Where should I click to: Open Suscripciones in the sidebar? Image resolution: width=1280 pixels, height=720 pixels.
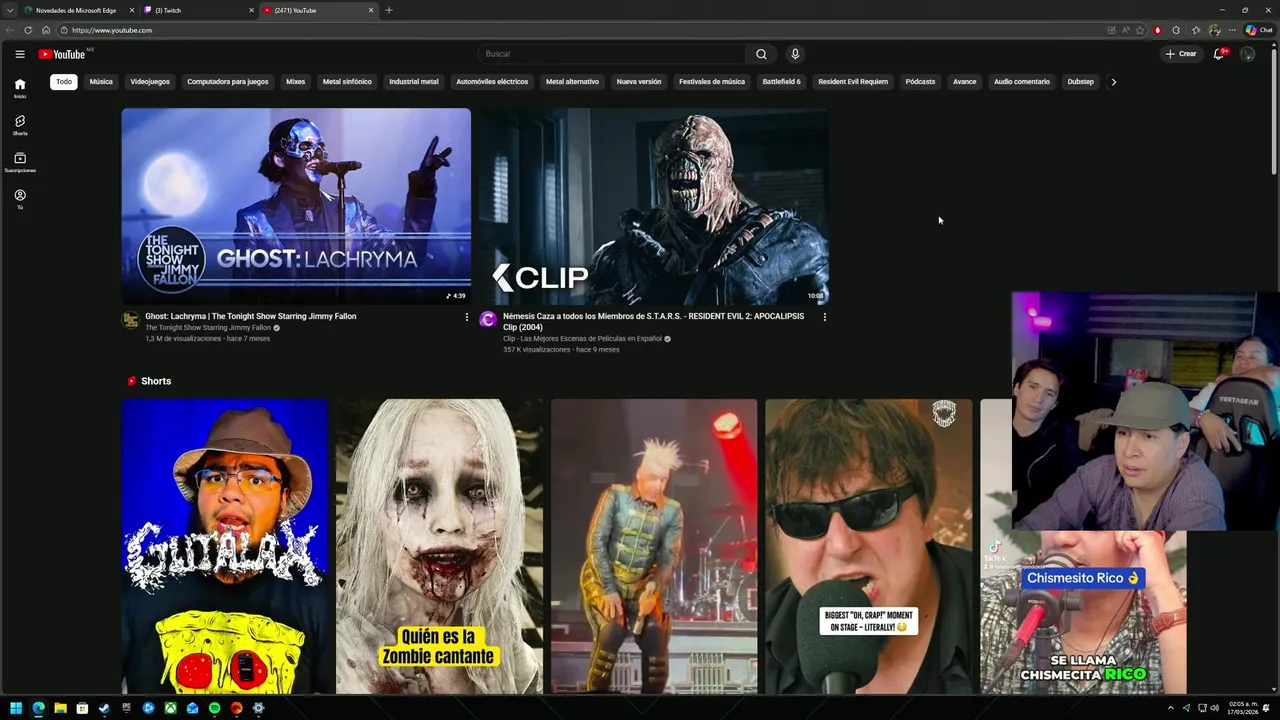tap(19, 162)
